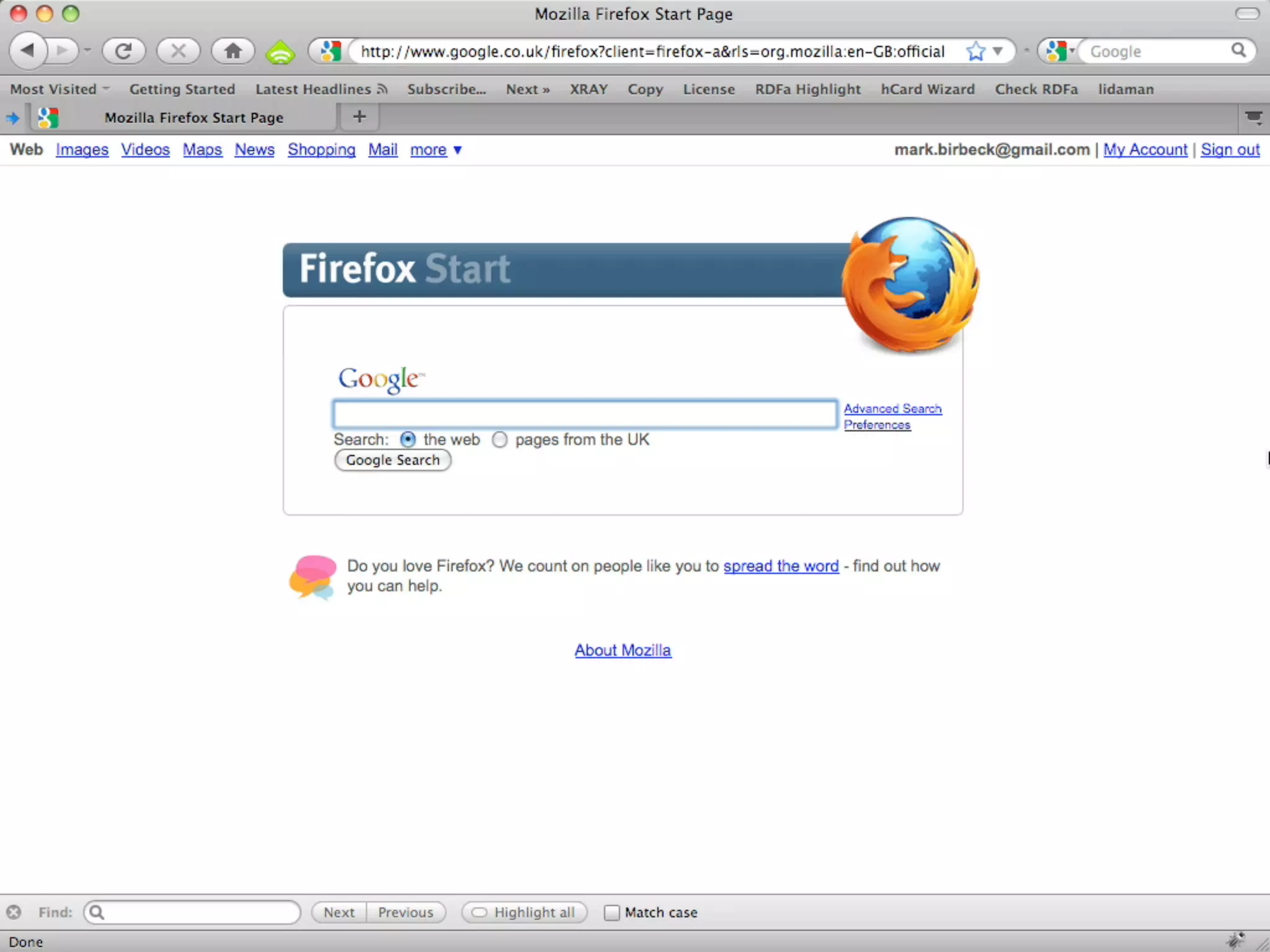This screenshot has width=1270, height=952.
Task: Open the RDFa Highlight bookmark item
Action: click(x=807, y=89)
